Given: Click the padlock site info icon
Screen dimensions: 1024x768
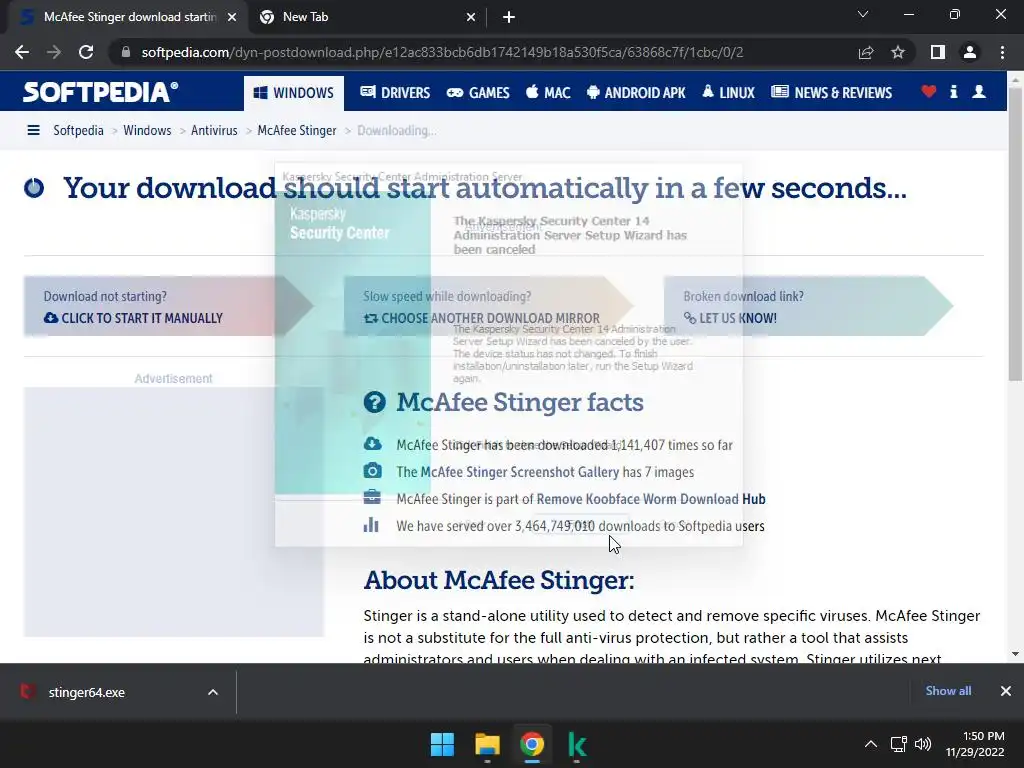Looking at the screenshot, I should pos(125,52).
